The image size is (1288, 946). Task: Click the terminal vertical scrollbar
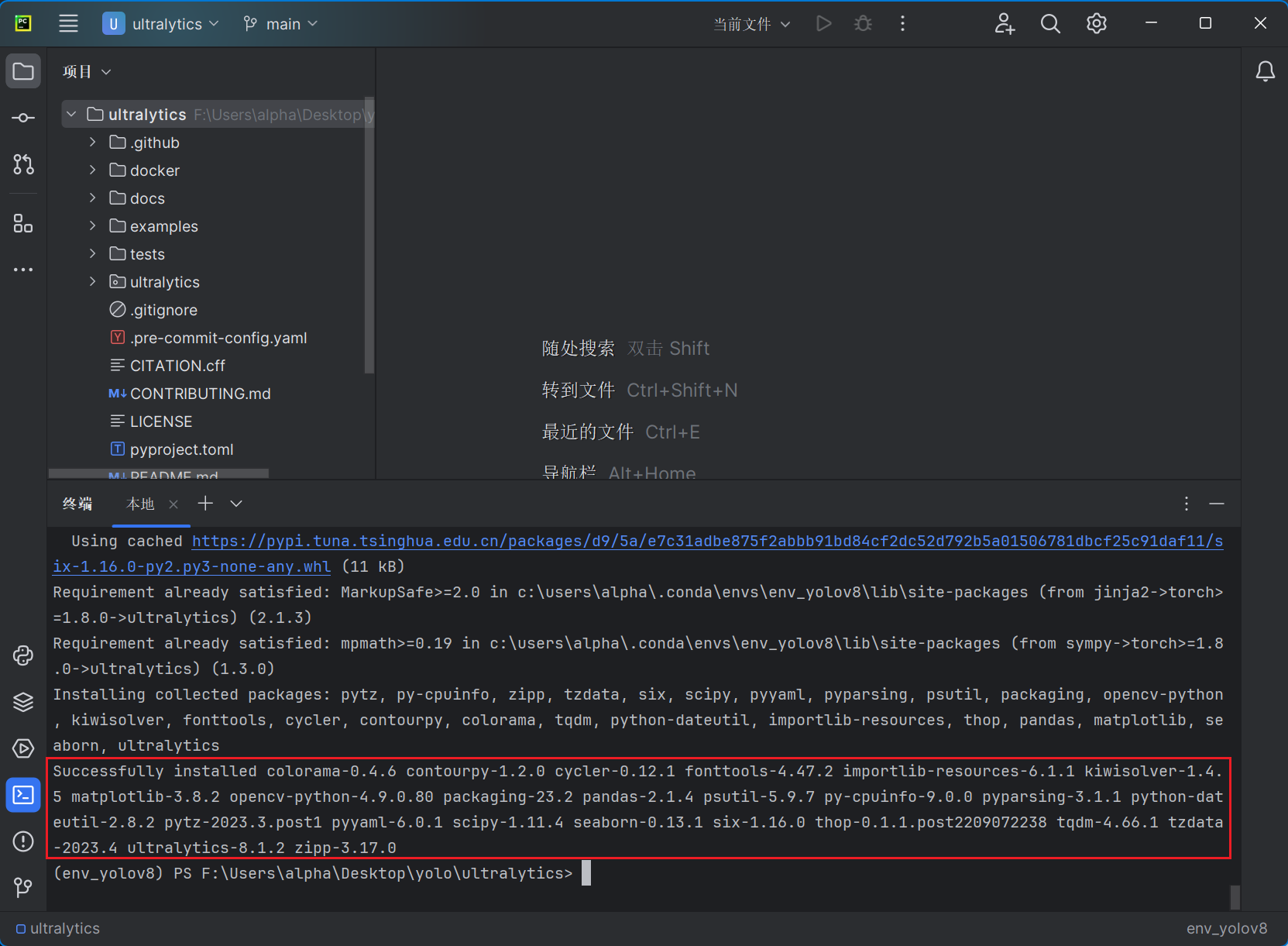tap(1235, 897)
